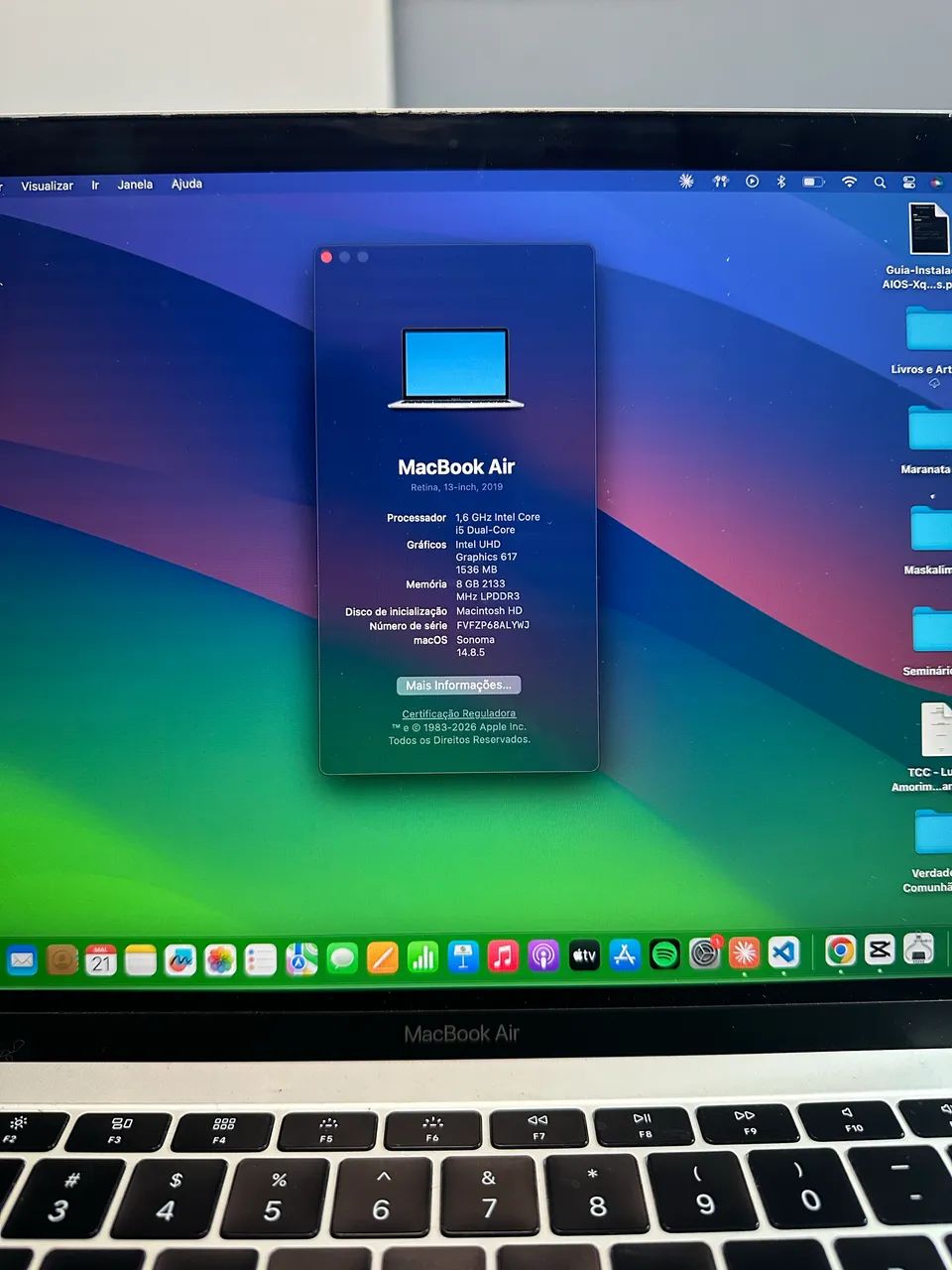Launch Spotify from the Dock
Viewport: 952px width, 1270px height.
tap(664, 954)
